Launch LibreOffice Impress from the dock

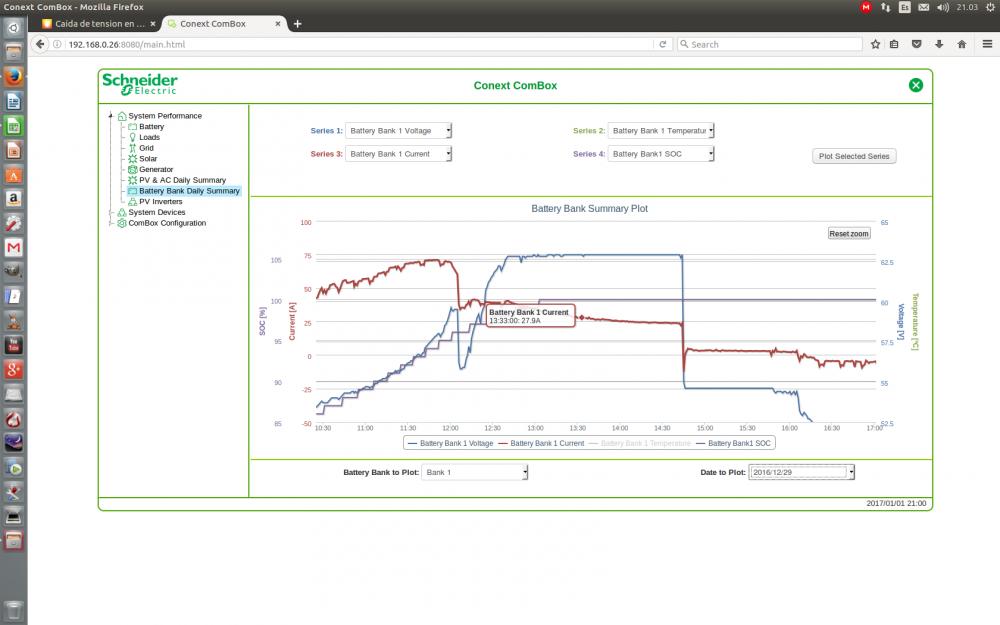coord(13,151)
